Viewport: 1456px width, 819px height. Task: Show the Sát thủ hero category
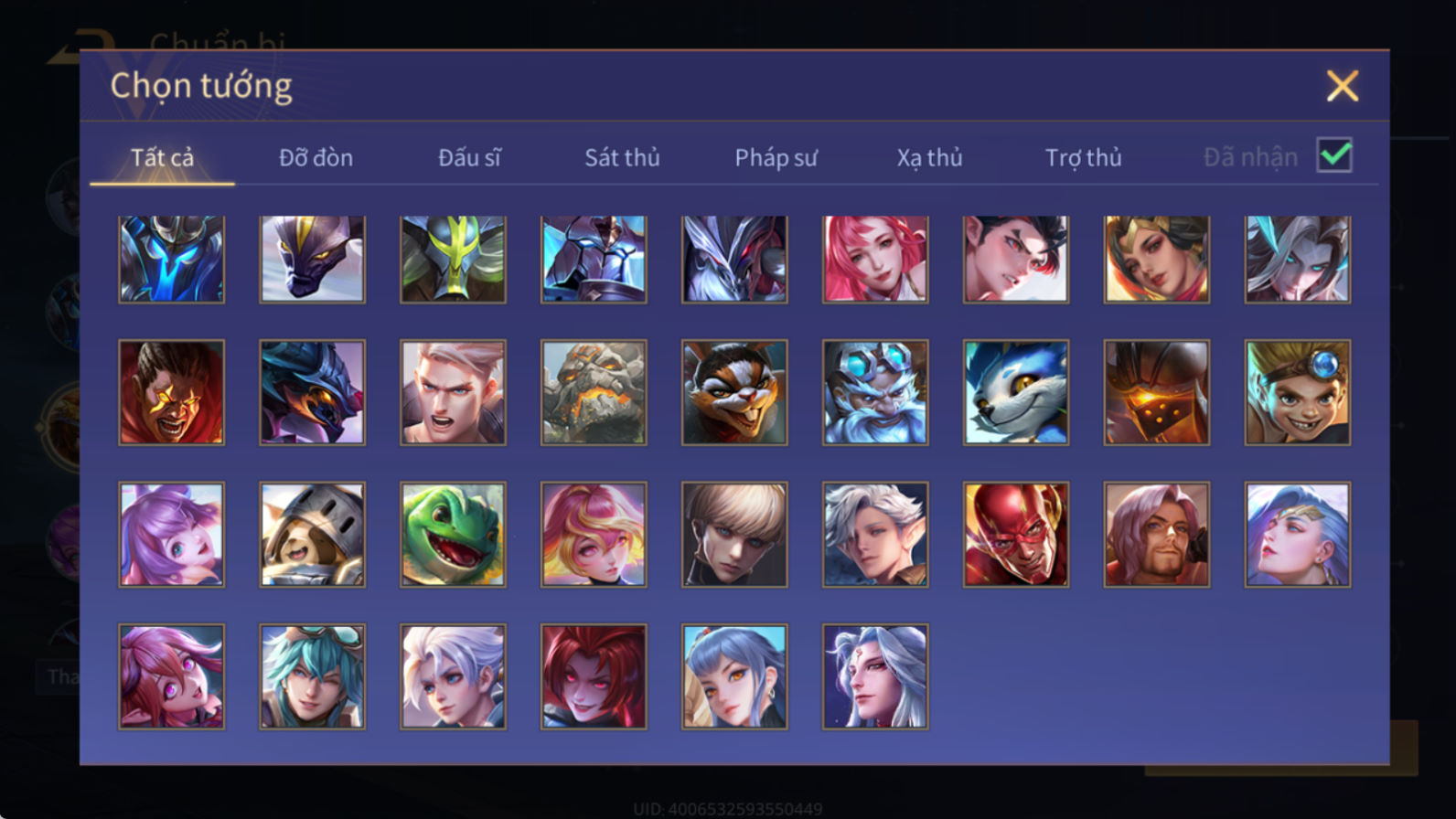pyautogui.click(x=622, y=158)
